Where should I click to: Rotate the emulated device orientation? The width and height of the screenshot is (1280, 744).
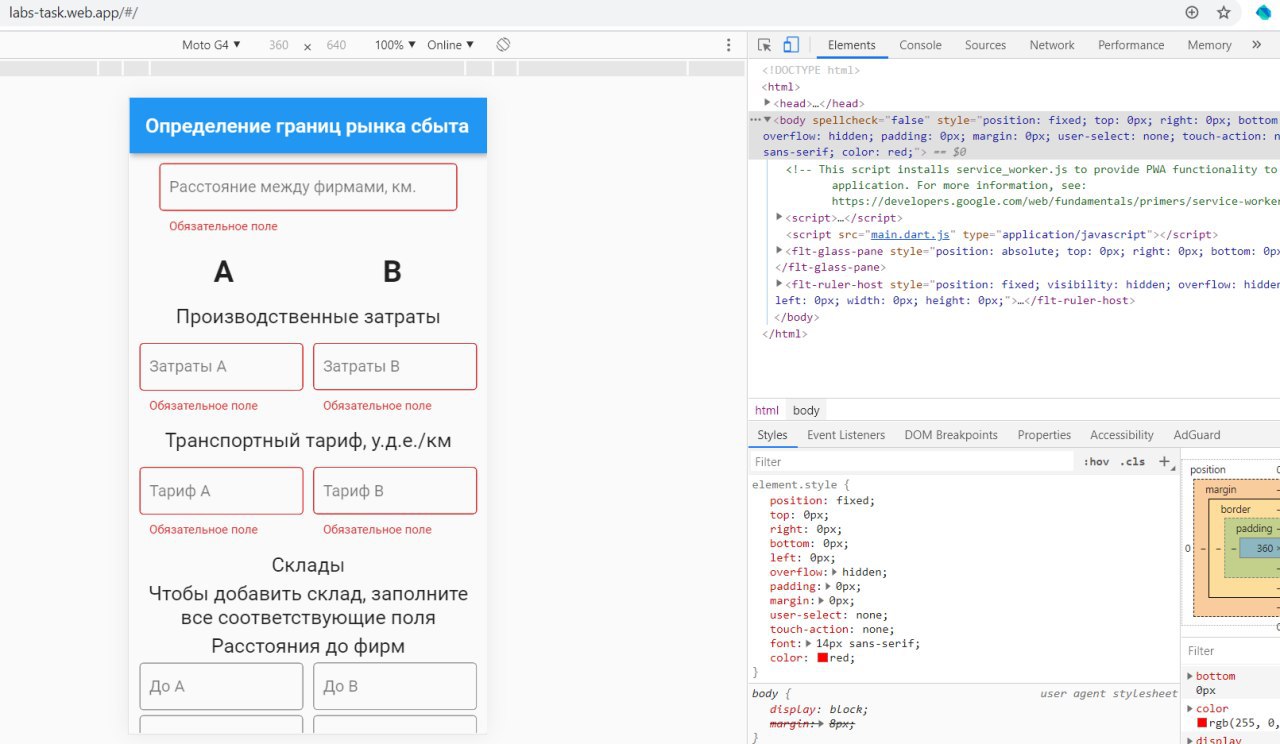[x=504, y=45]
